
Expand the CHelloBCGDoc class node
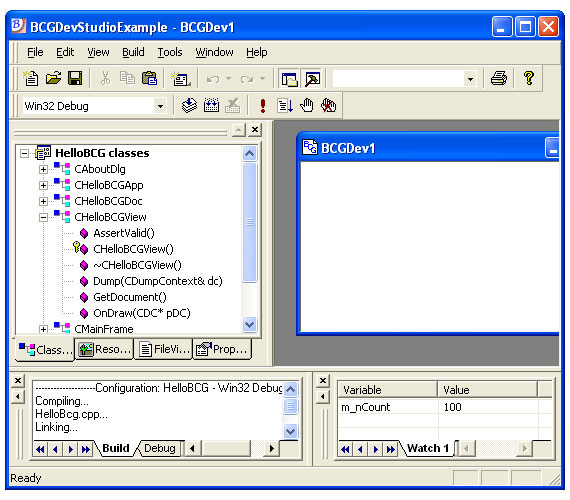pos(43,201)
